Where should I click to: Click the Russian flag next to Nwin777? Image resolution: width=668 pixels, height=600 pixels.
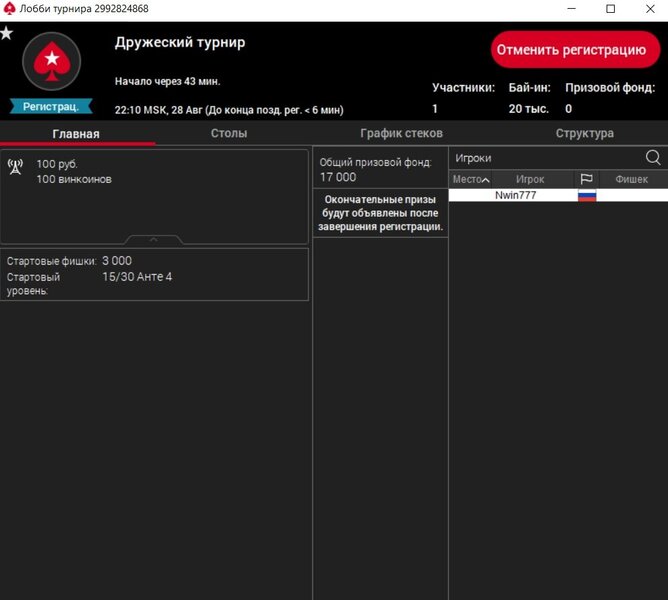587,196
